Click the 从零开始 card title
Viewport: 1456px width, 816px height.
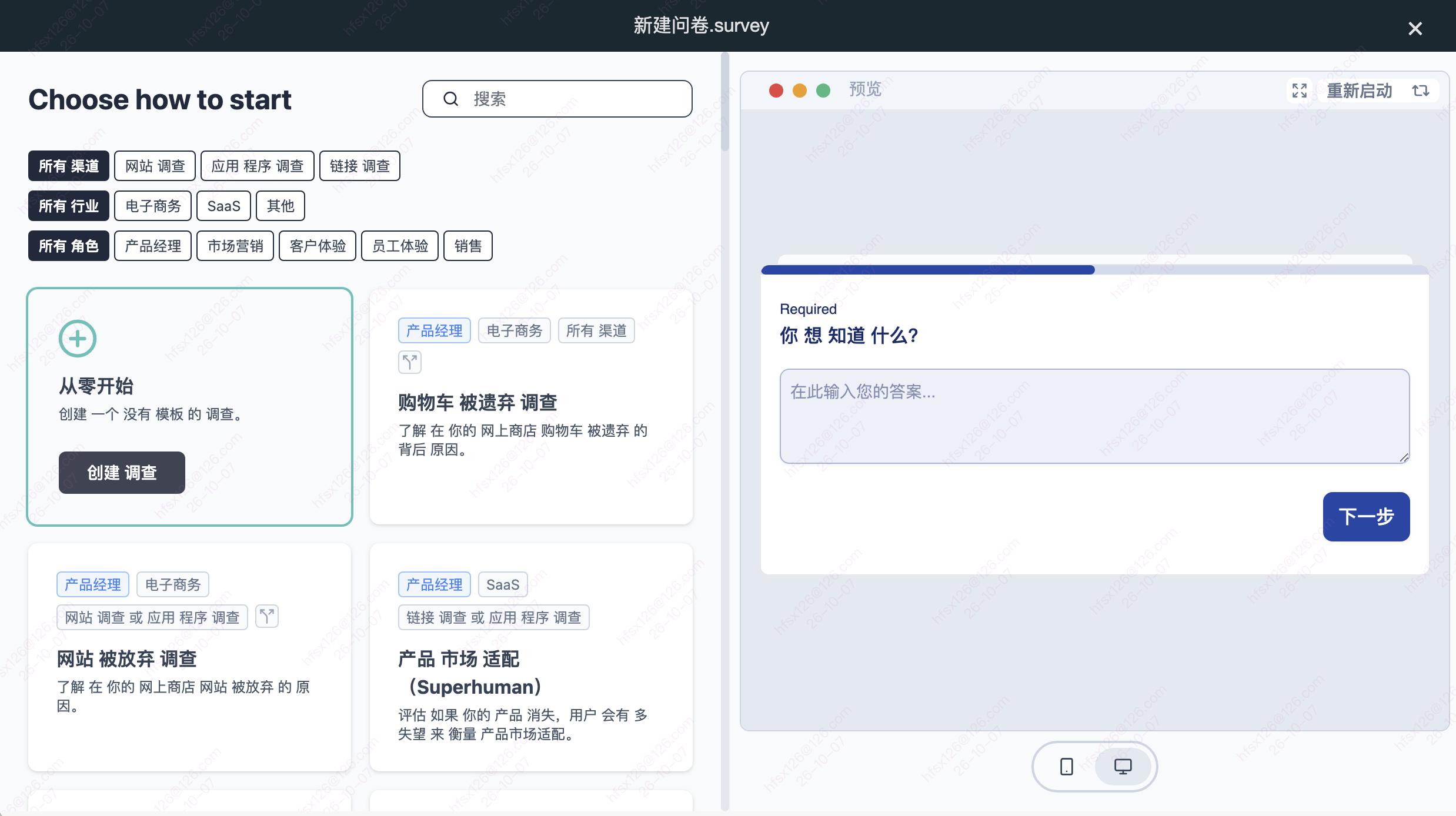pyautogui.click(x=96, y=386)
